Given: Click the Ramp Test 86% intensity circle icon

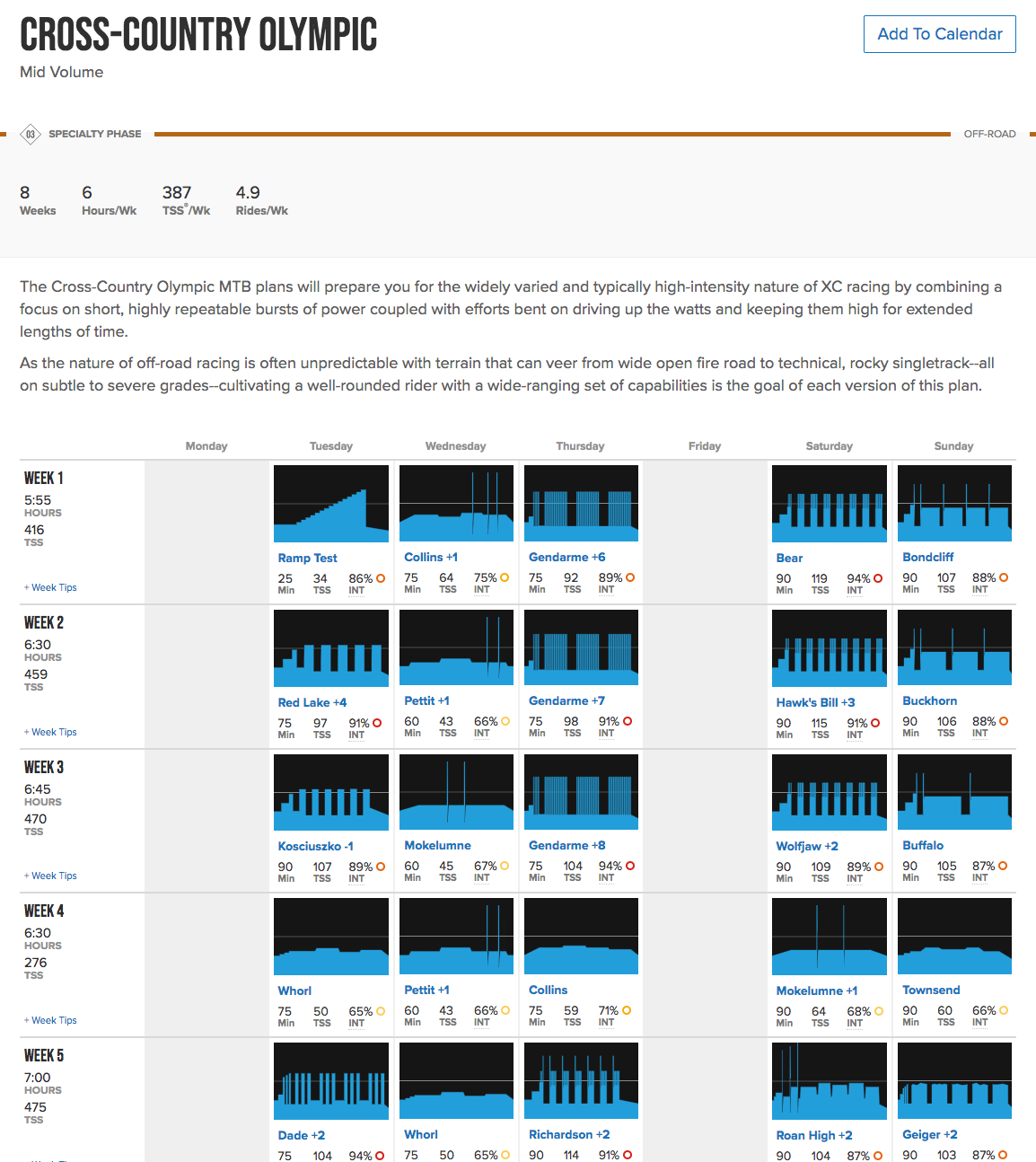Looking at the screenshot, I should click(381, 578).
